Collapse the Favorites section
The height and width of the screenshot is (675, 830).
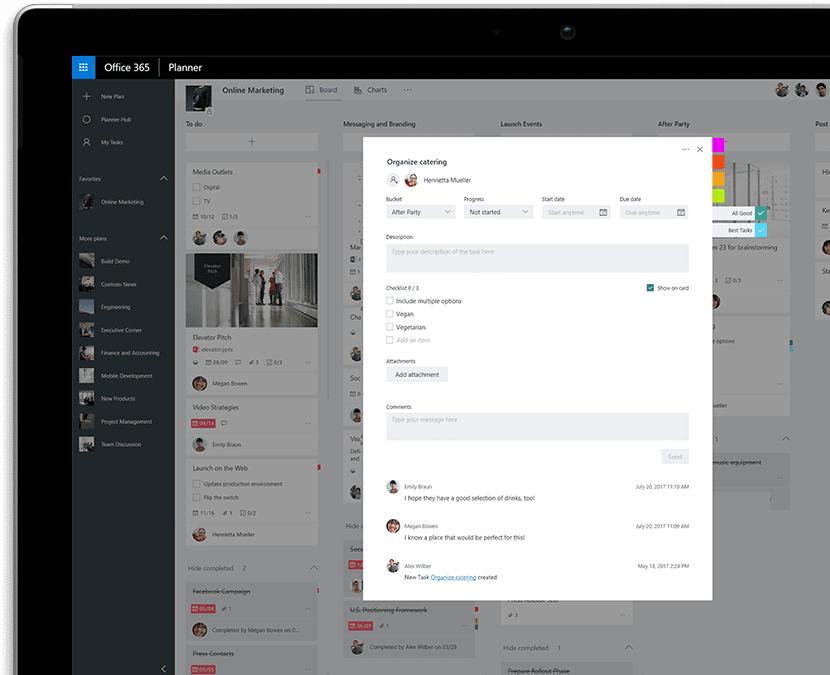tap(164, 178)
